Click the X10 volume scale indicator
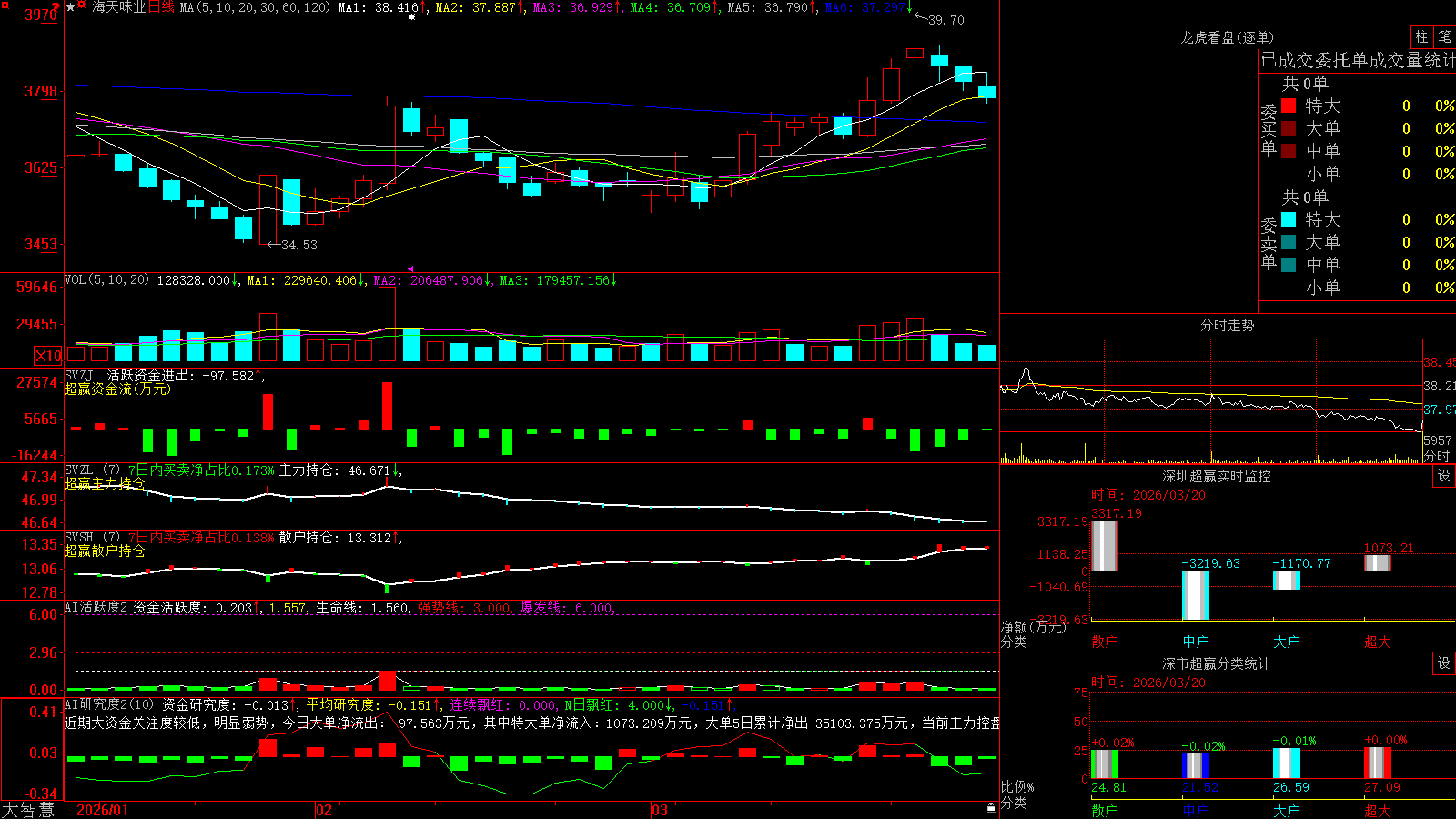 [x=48, y=356]
